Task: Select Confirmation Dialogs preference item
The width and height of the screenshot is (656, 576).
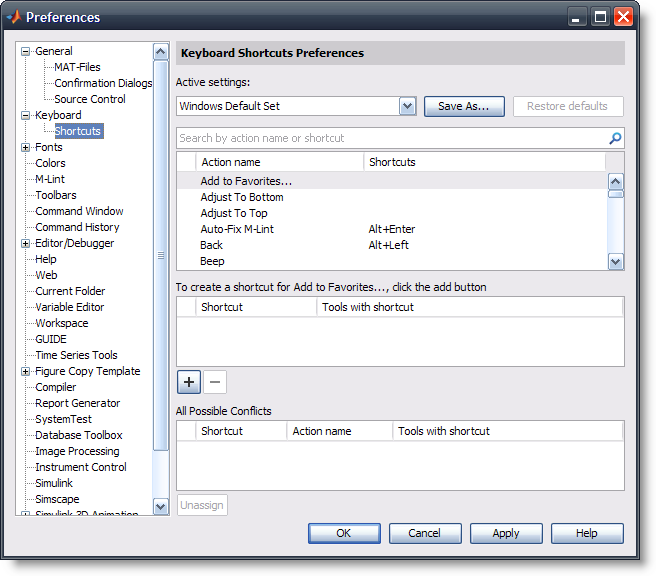Action: [x=102, y=83]
